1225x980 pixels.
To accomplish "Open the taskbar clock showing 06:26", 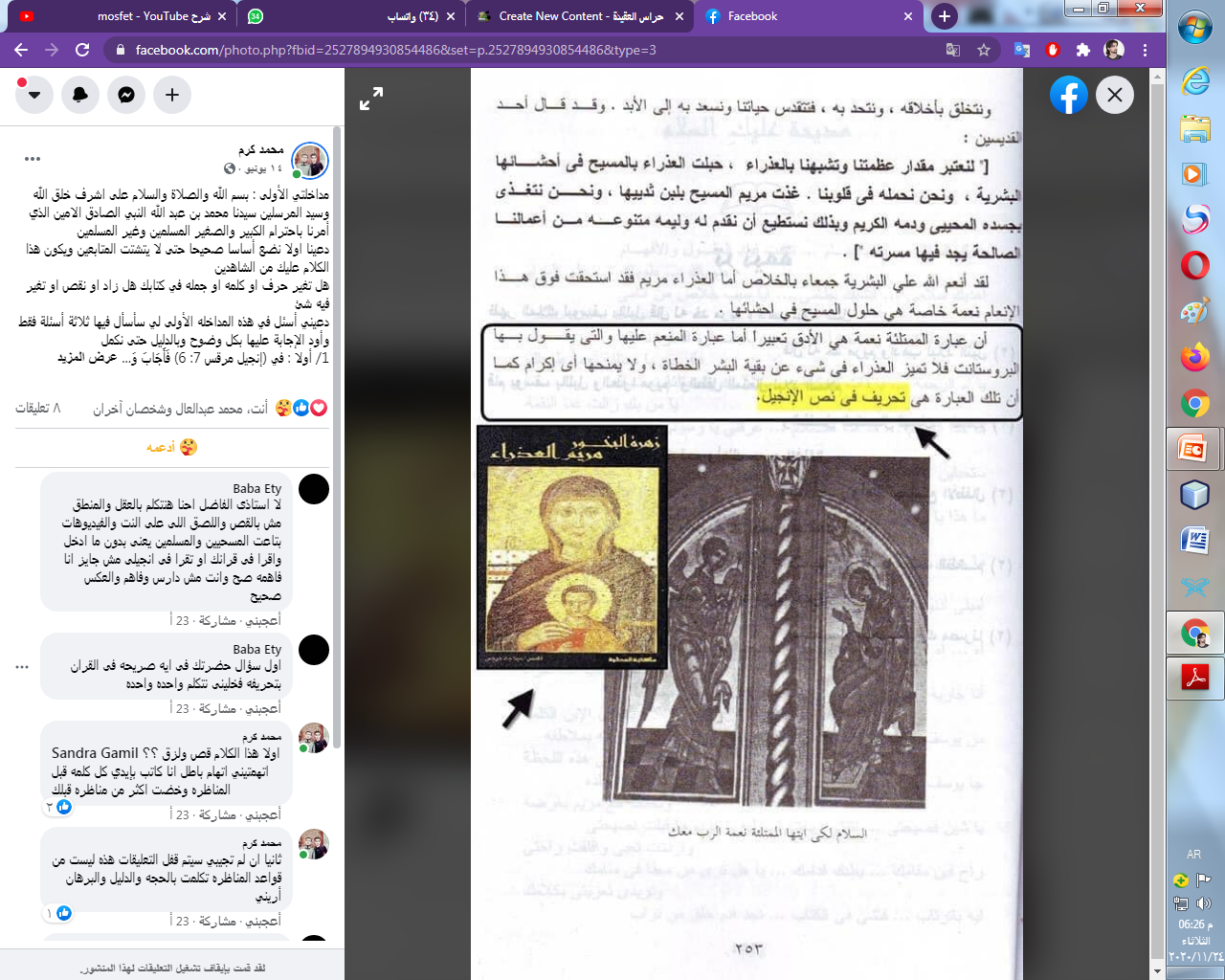I will [1195, 941].
